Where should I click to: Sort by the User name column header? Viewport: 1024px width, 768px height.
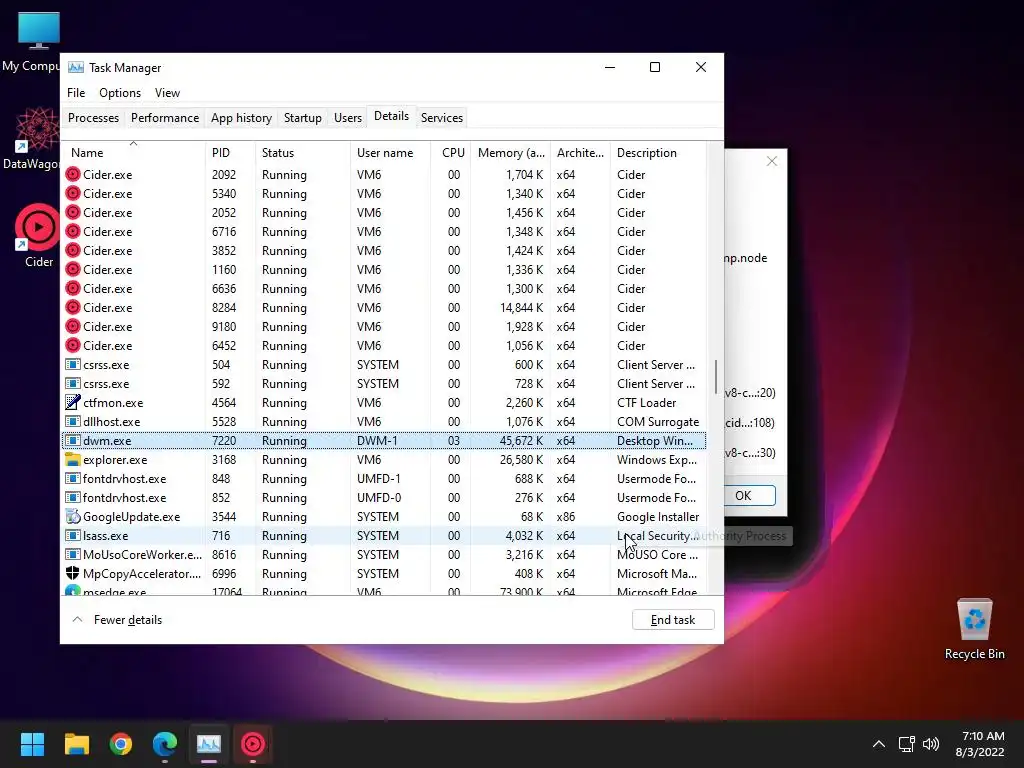coord(391,152)
